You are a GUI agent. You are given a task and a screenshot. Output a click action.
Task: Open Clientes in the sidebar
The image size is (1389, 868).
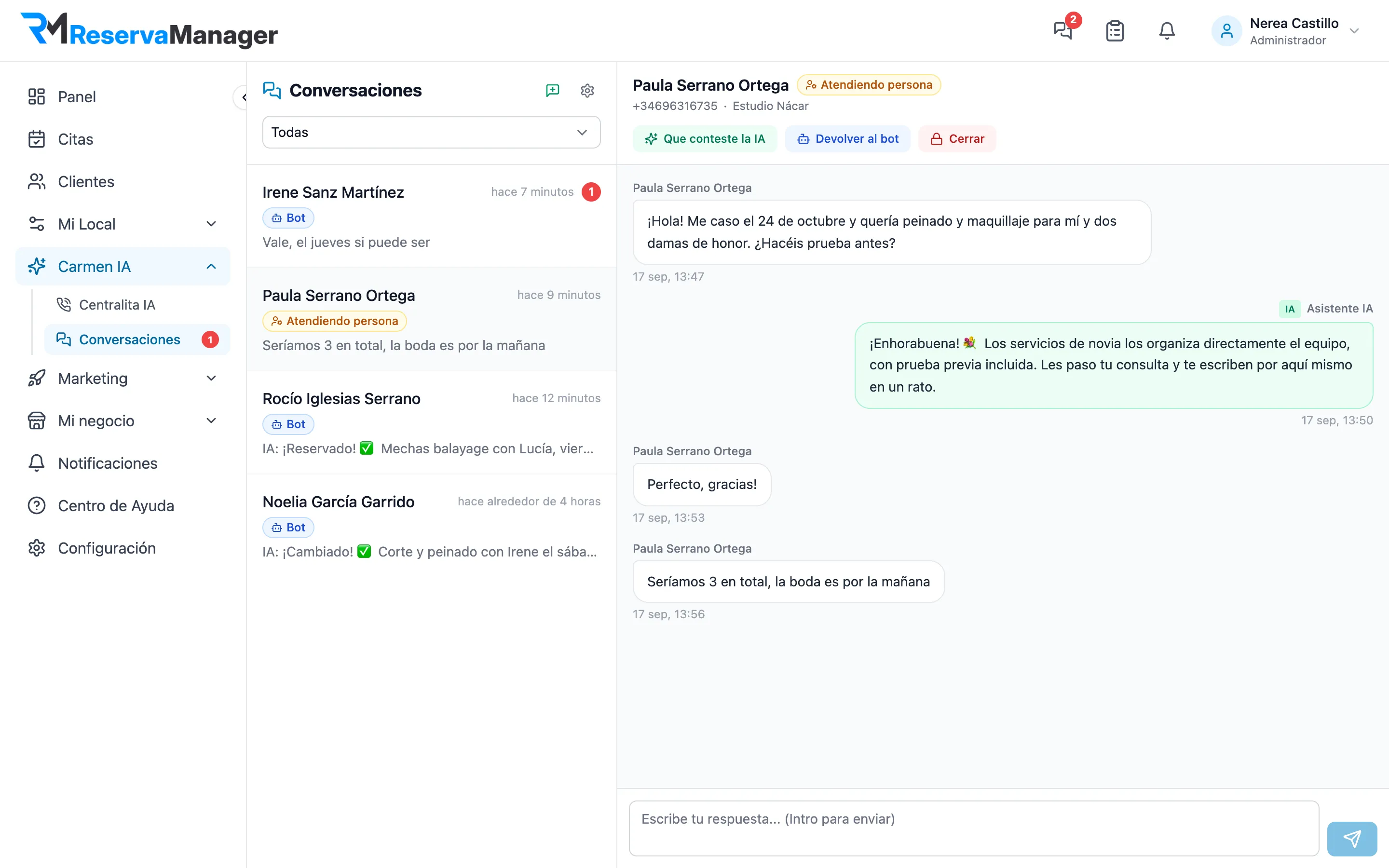123,181
